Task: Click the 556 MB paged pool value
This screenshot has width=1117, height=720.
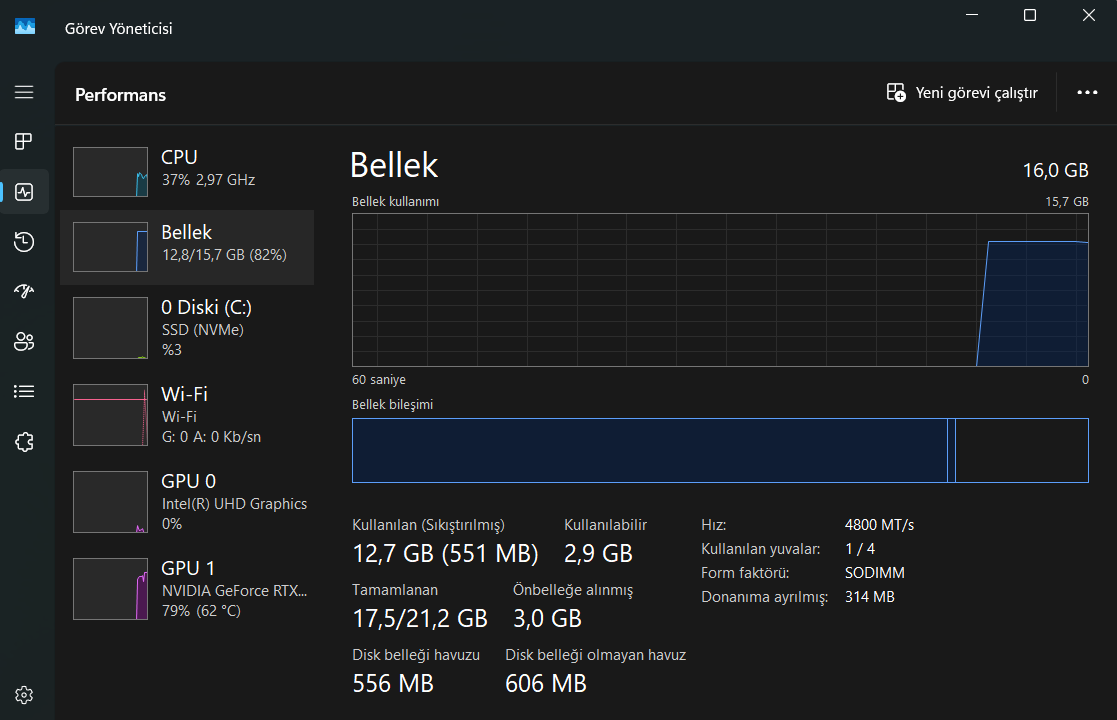Action: coord(393,684)
